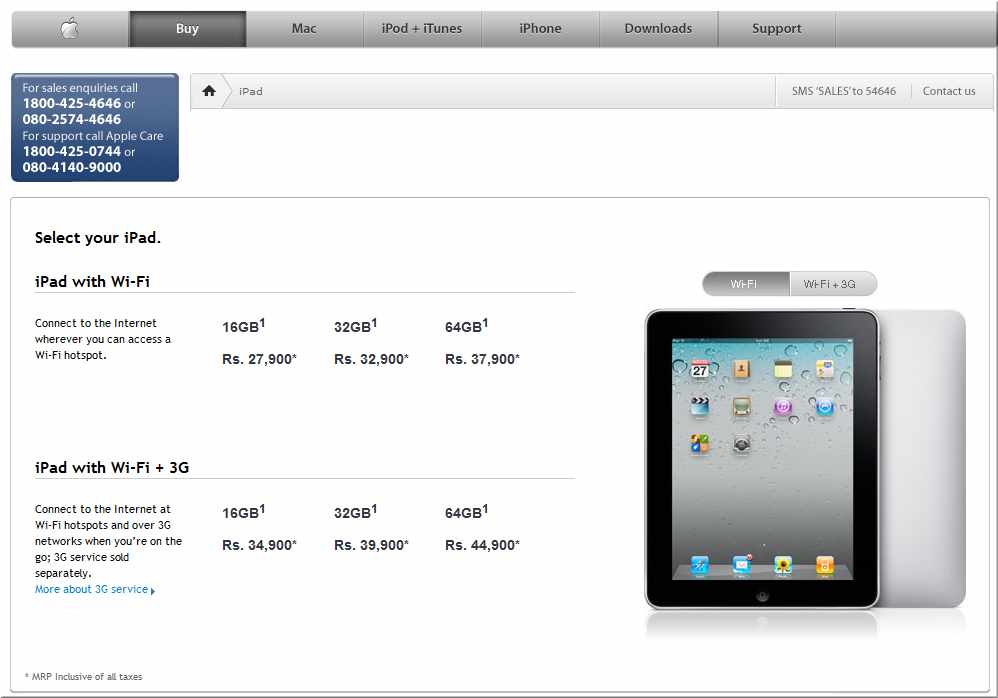Select 16GB under iPad with Wi-Fi
998x698 pixels.
(x=243, y=326)
